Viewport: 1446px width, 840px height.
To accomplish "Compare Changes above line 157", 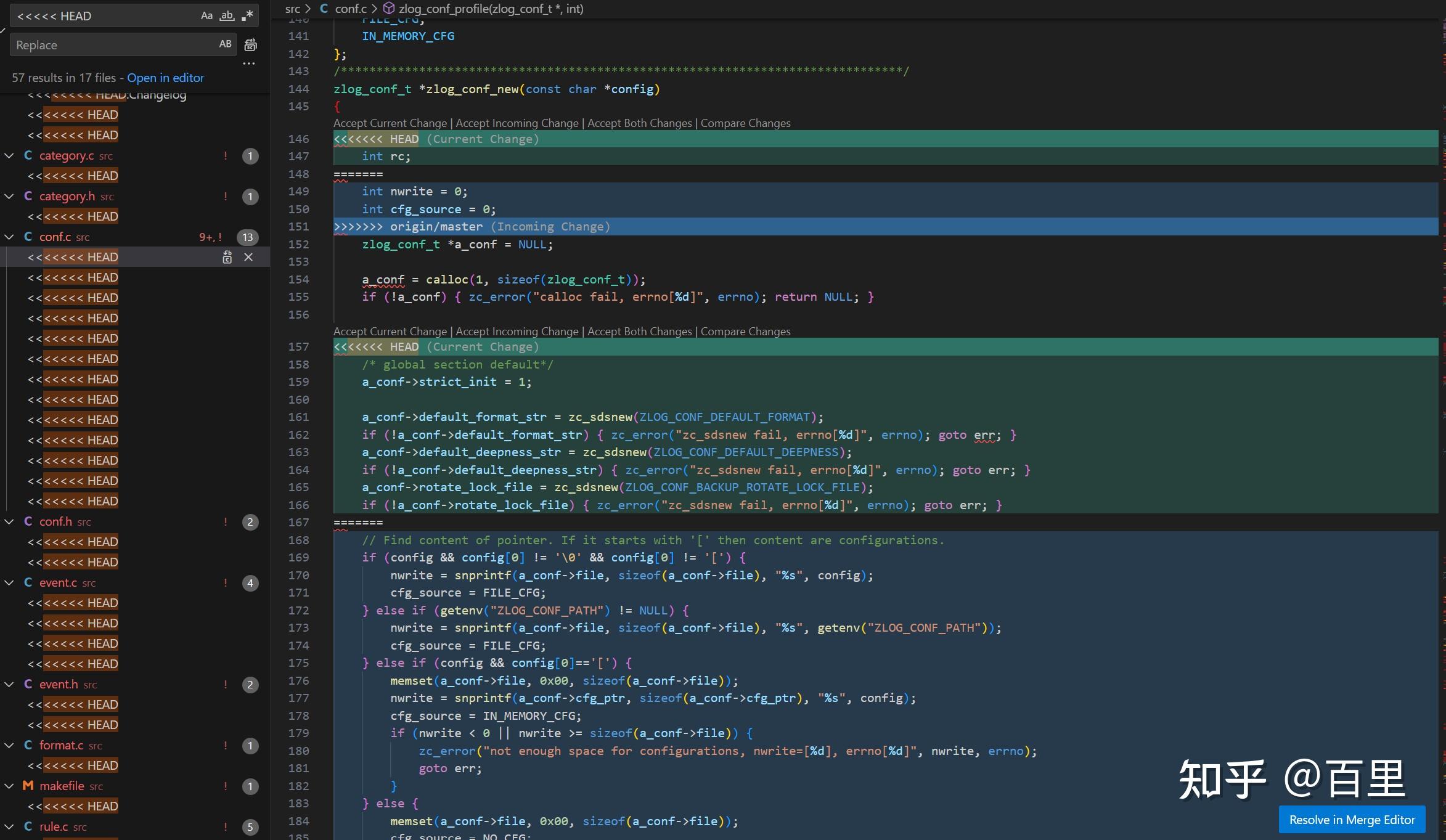I will coord(745,332).
